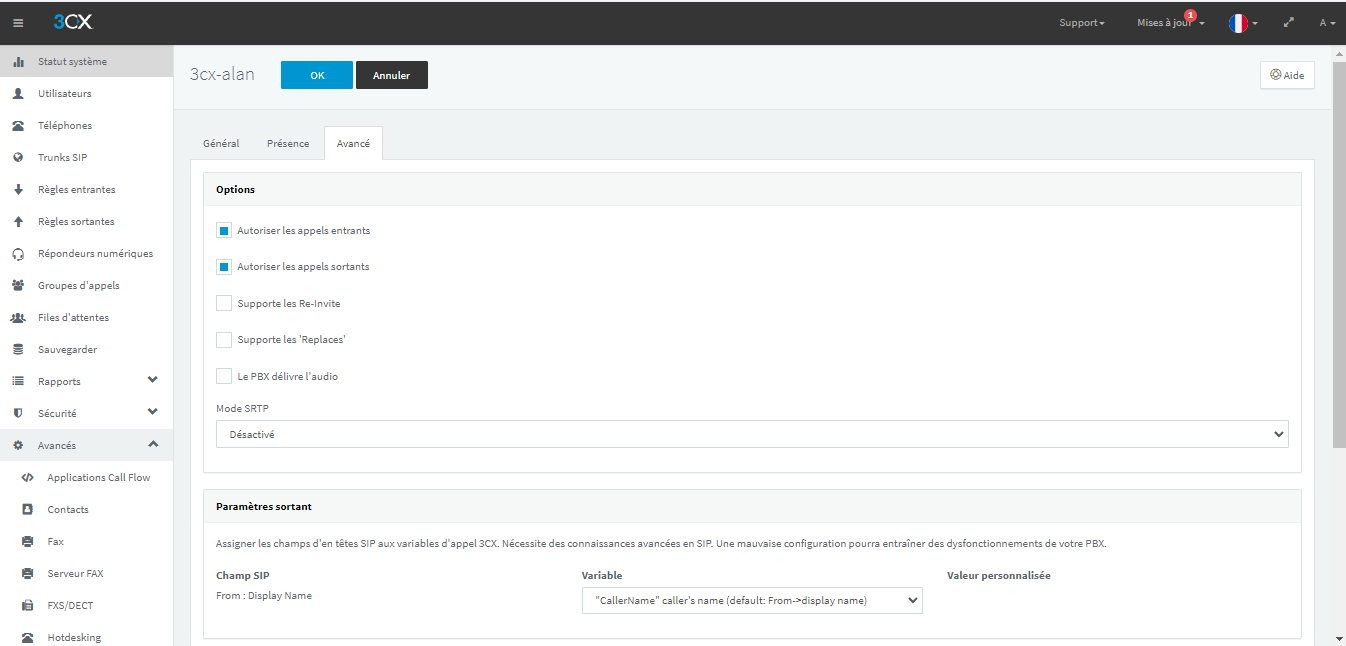Click the Avancés gear icon
This screenshot has width=1346, height=646.
click(18, 446)
